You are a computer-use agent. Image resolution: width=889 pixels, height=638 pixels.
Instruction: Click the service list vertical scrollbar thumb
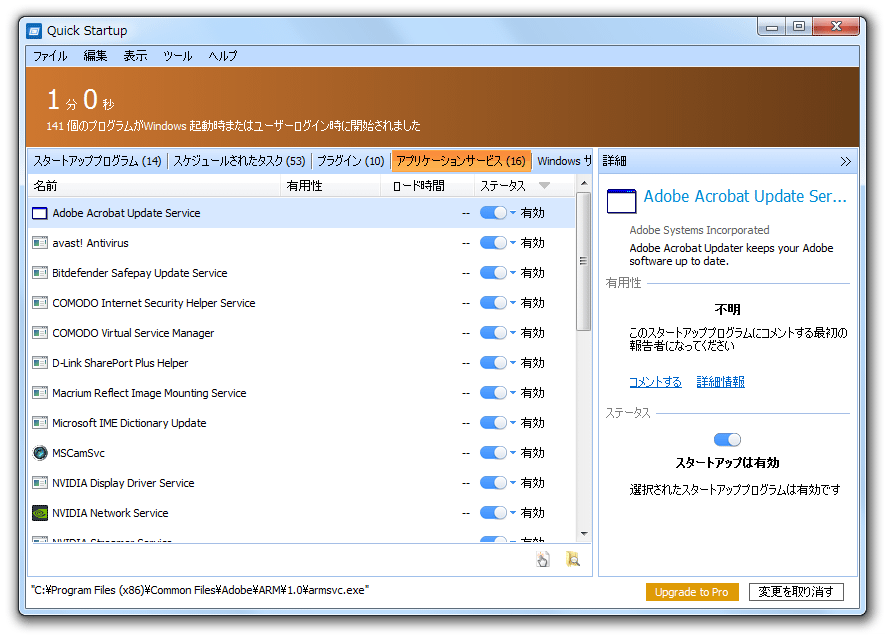point(583,261)
